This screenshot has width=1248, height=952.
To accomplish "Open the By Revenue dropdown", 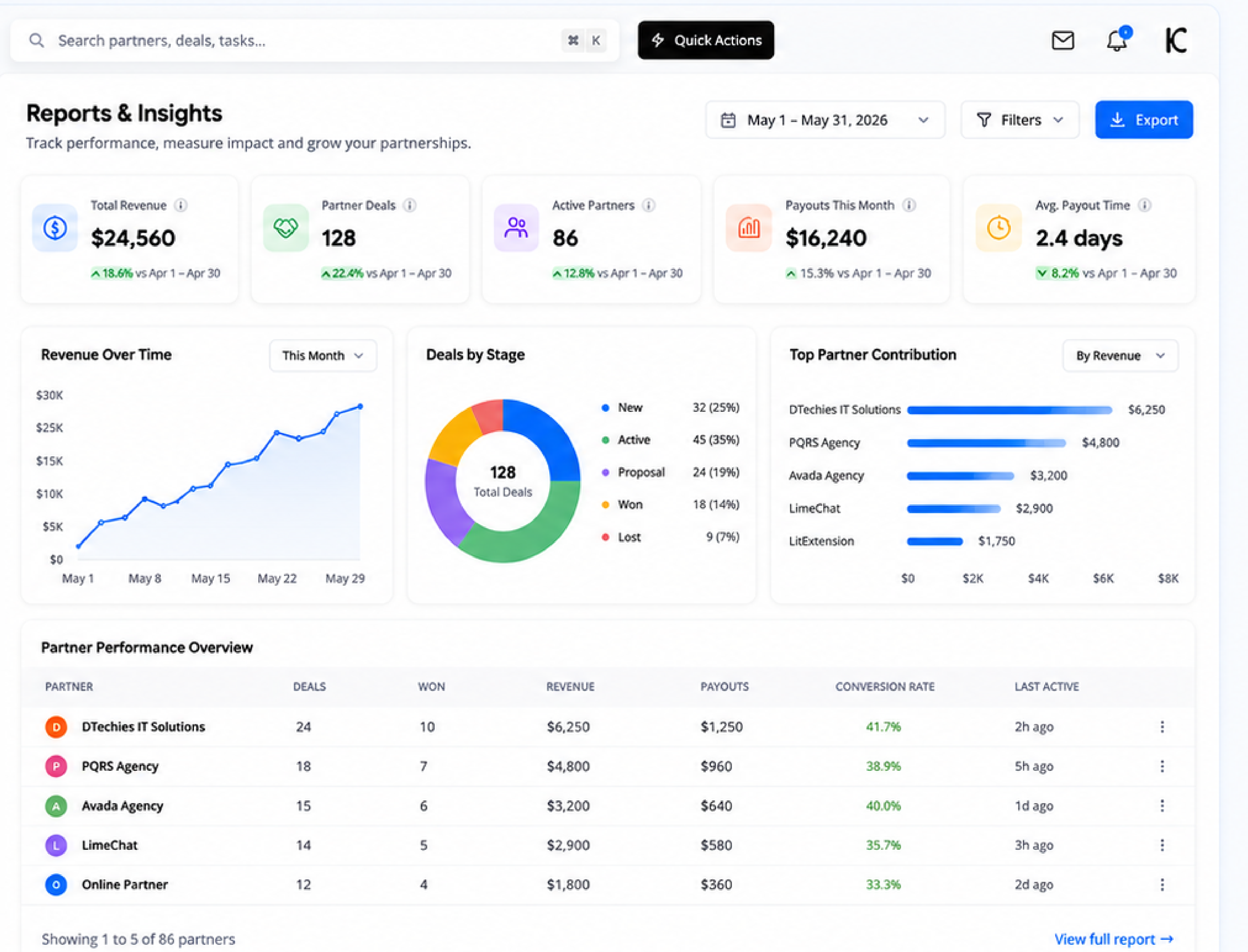I will [1120, 355].
